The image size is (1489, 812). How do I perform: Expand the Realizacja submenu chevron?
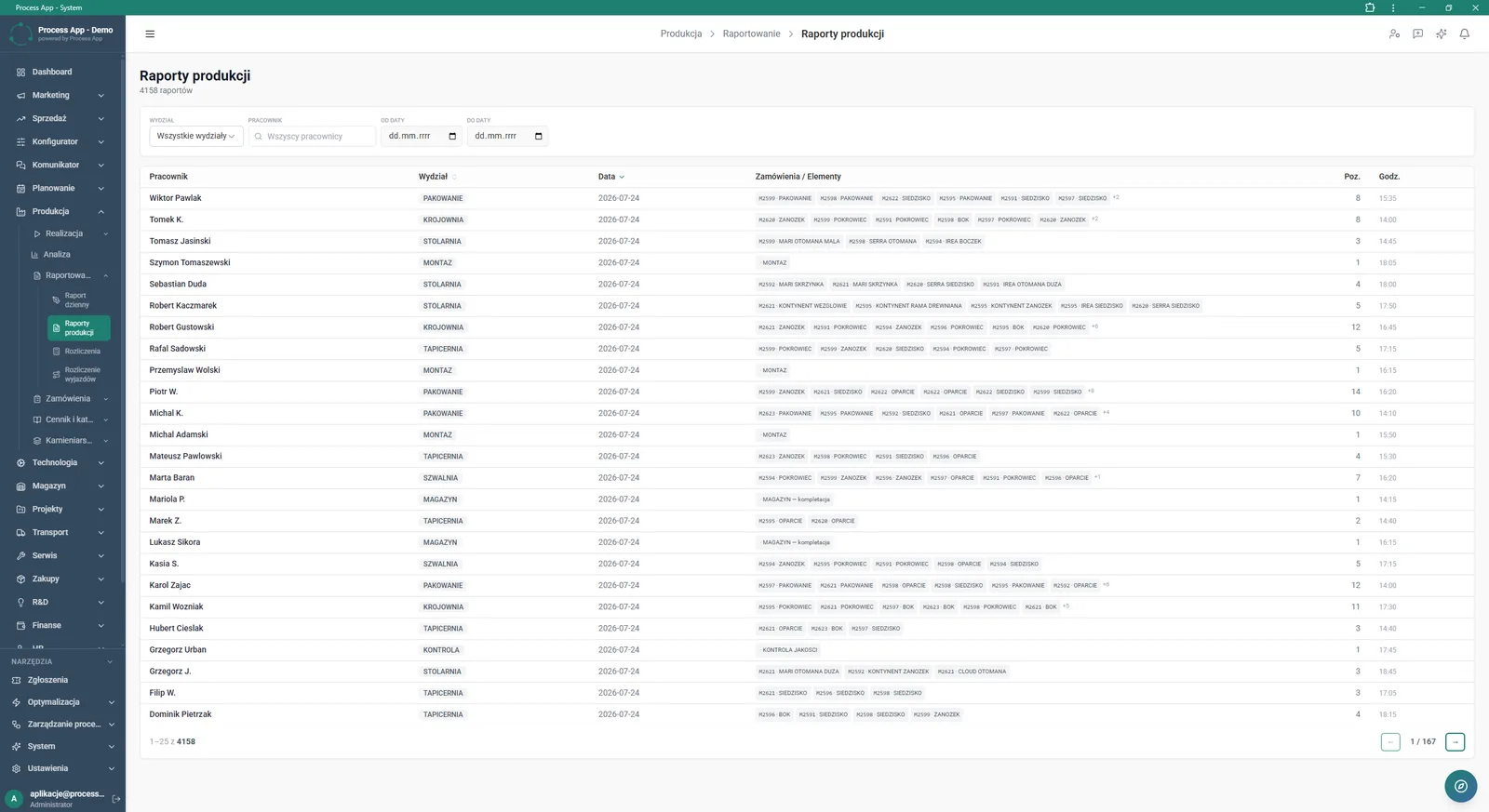click(105, 233)
